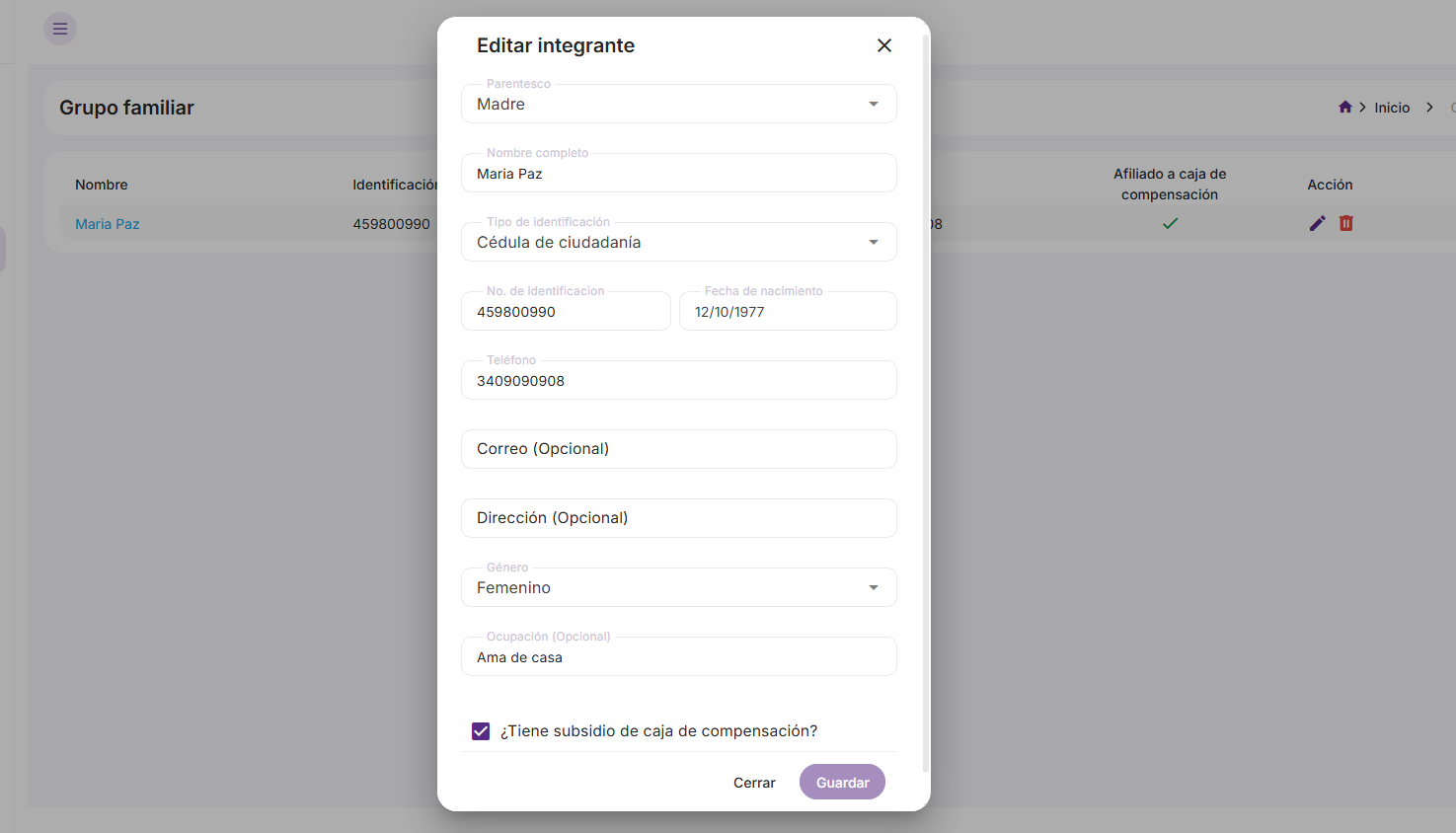This screenshot has height=833, width=1456.
Task: Open the Maria Paz name link
Action: (x=108, y=224)
